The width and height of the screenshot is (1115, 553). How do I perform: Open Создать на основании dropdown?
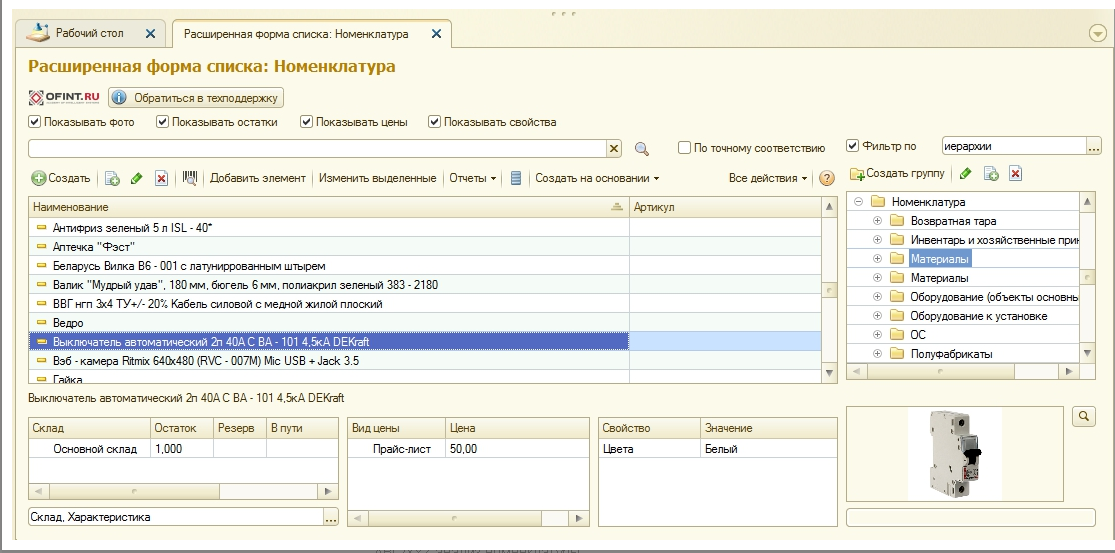point(597,178)
